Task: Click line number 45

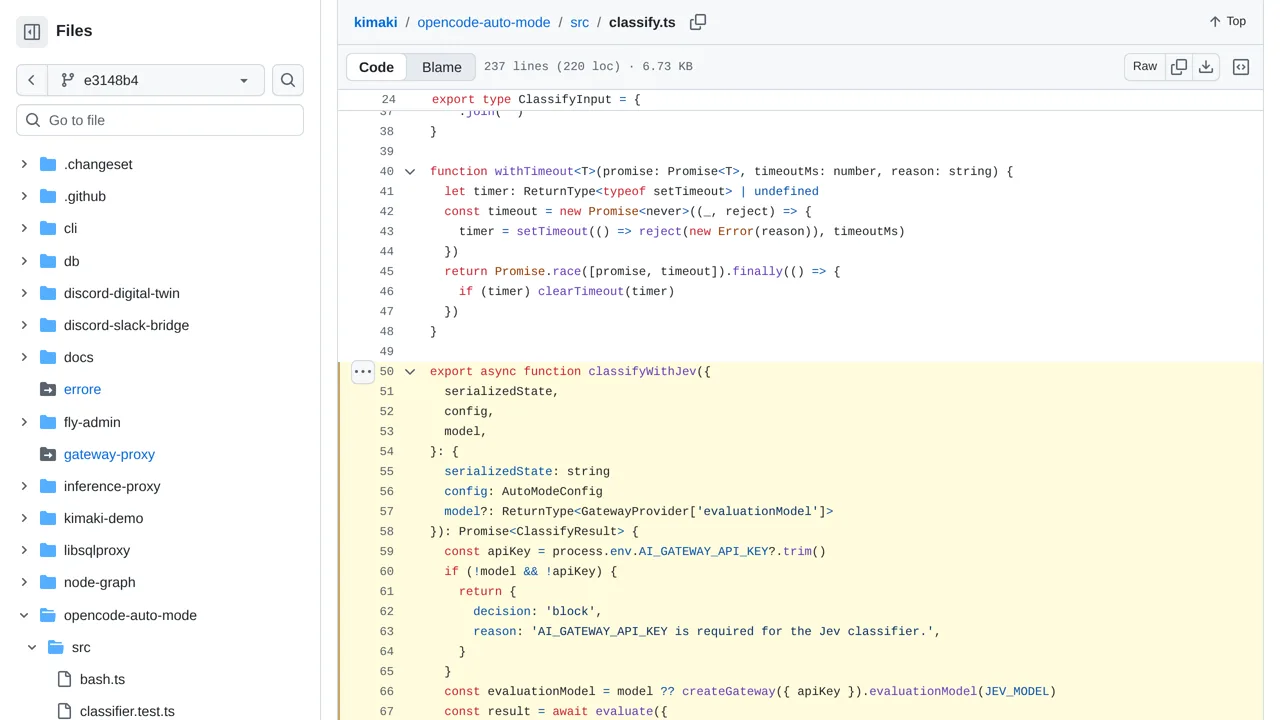Action: pos(386,271)
